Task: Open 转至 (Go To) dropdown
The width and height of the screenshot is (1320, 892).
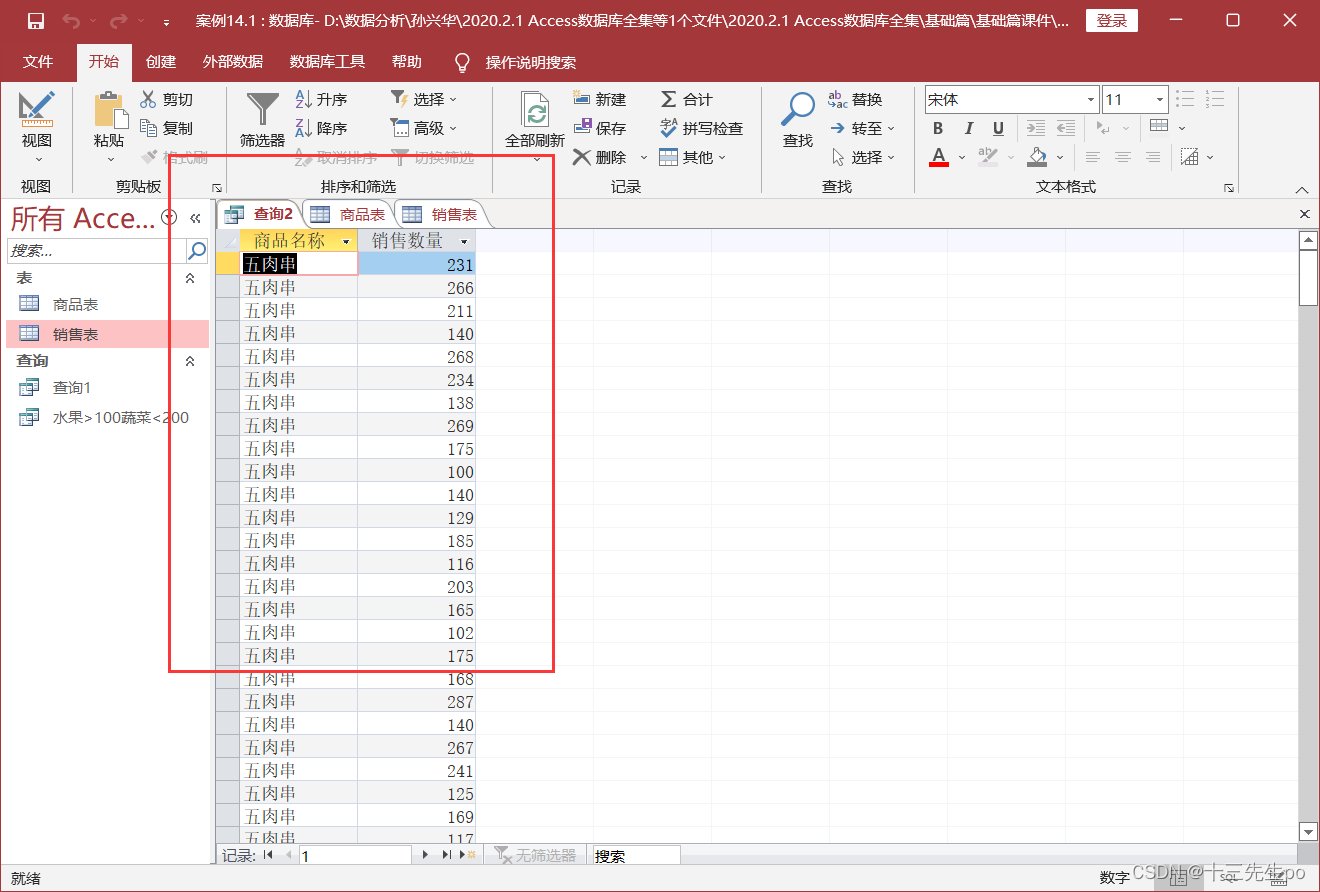Action: coord(862,128)
